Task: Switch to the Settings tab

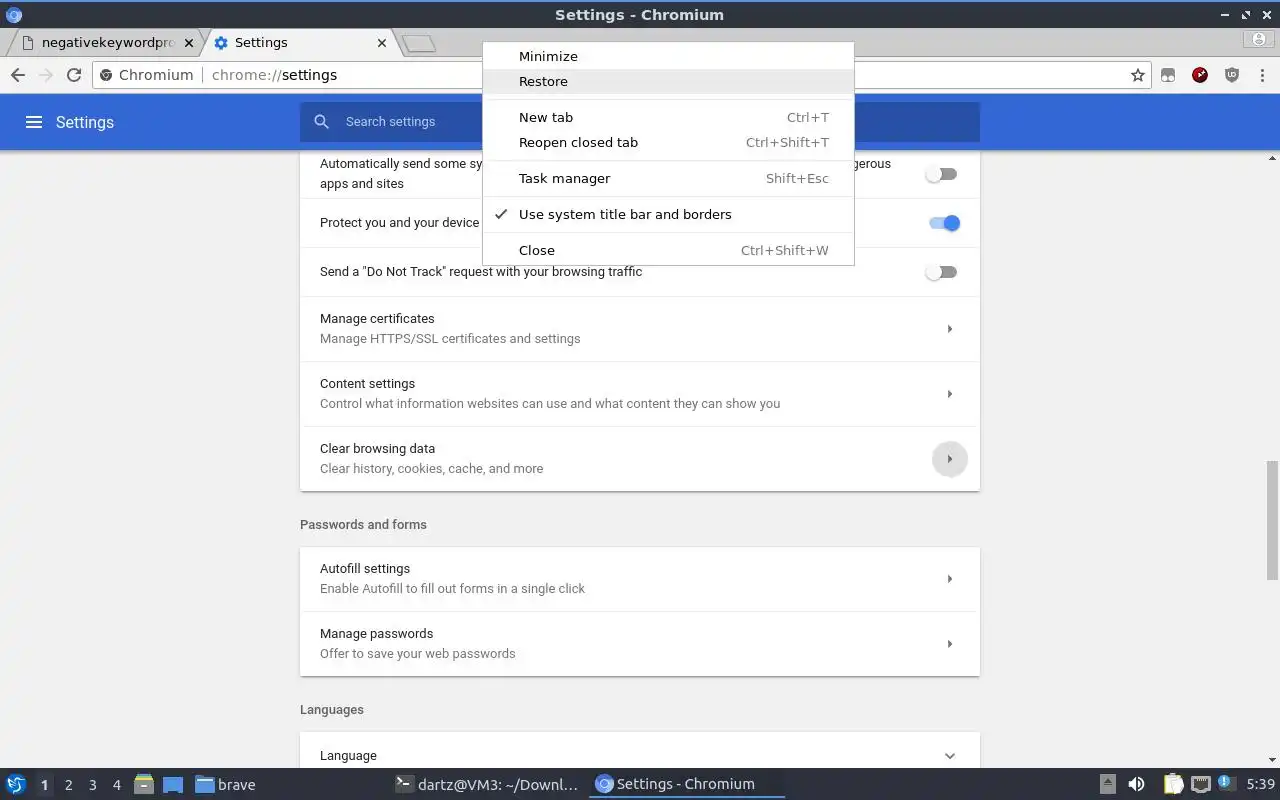Action: (x=300, y=43)
